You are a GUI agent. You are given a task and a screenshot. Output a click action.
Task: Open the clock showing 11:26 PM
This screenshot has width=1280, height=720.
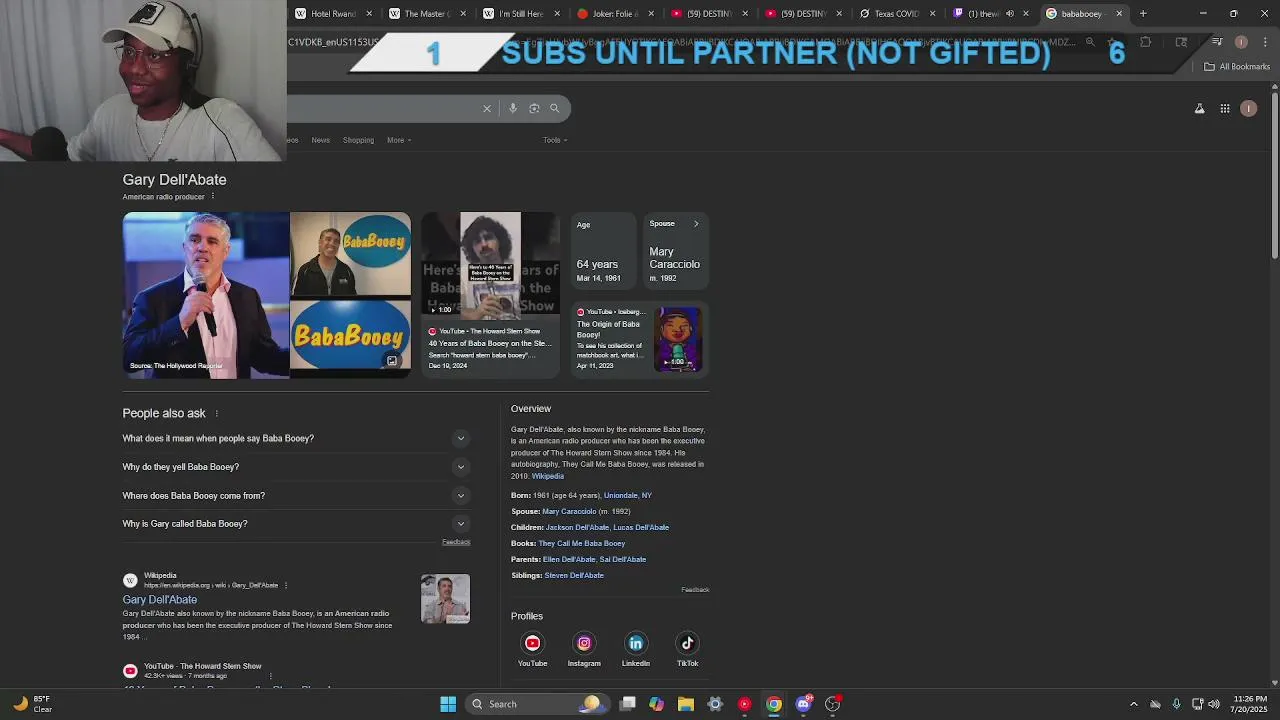point(1250,704)
